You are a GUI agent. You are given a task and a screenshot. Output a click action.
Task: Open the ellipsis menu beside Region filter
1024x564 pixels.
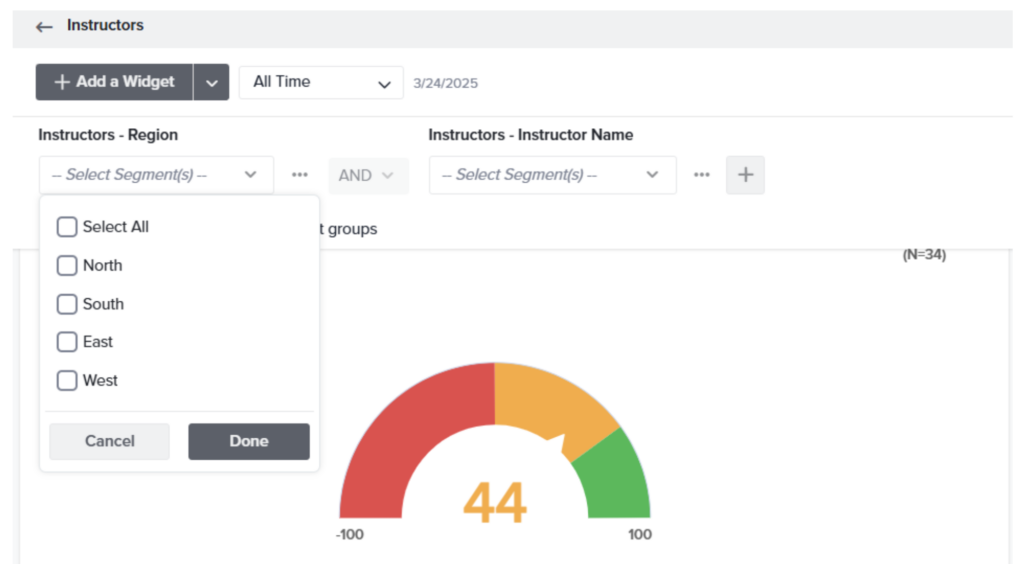point(300,175)
